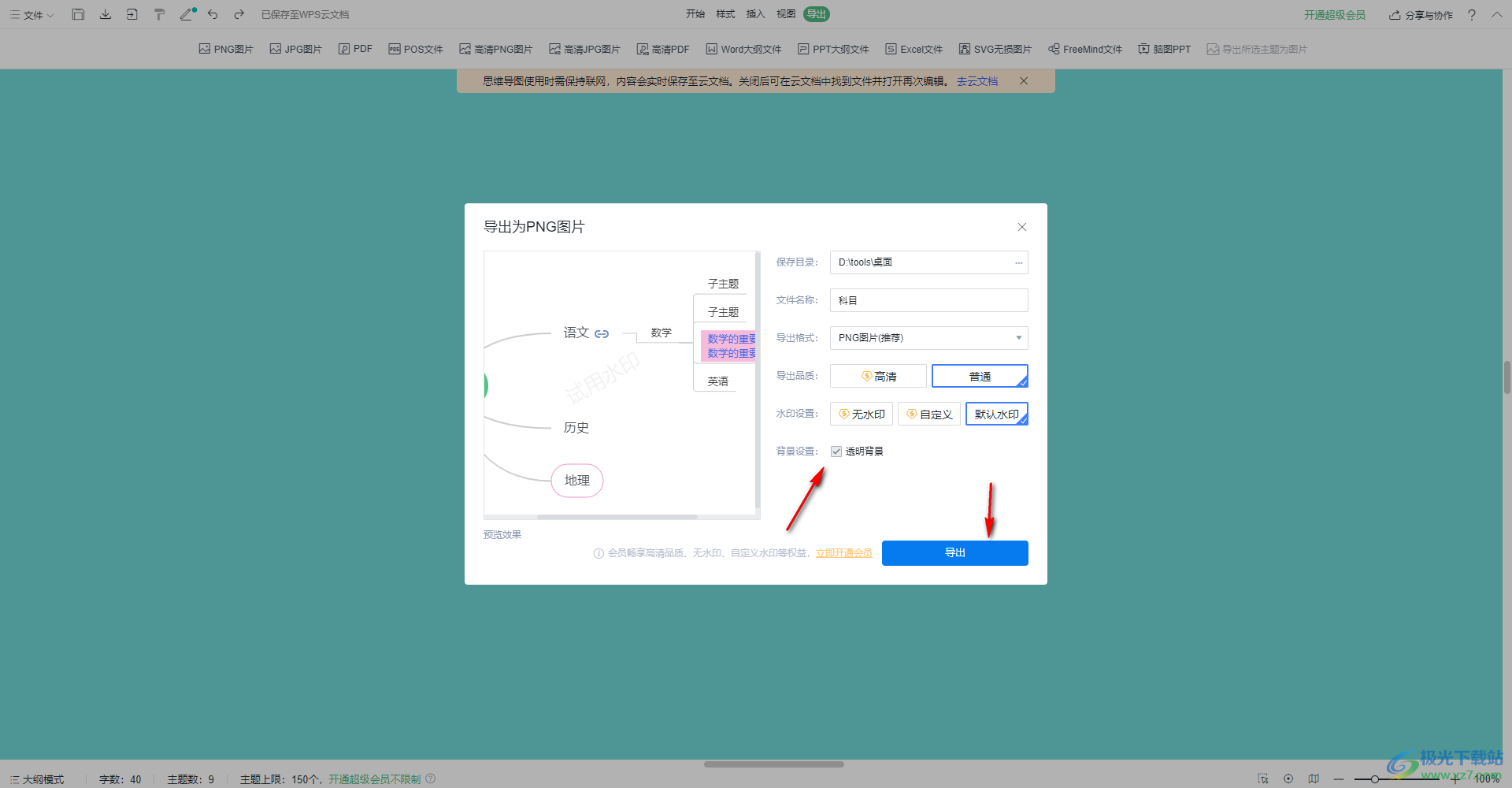Switch to the 视图 tab
The image size is (1512, 788).
[786, 14]
